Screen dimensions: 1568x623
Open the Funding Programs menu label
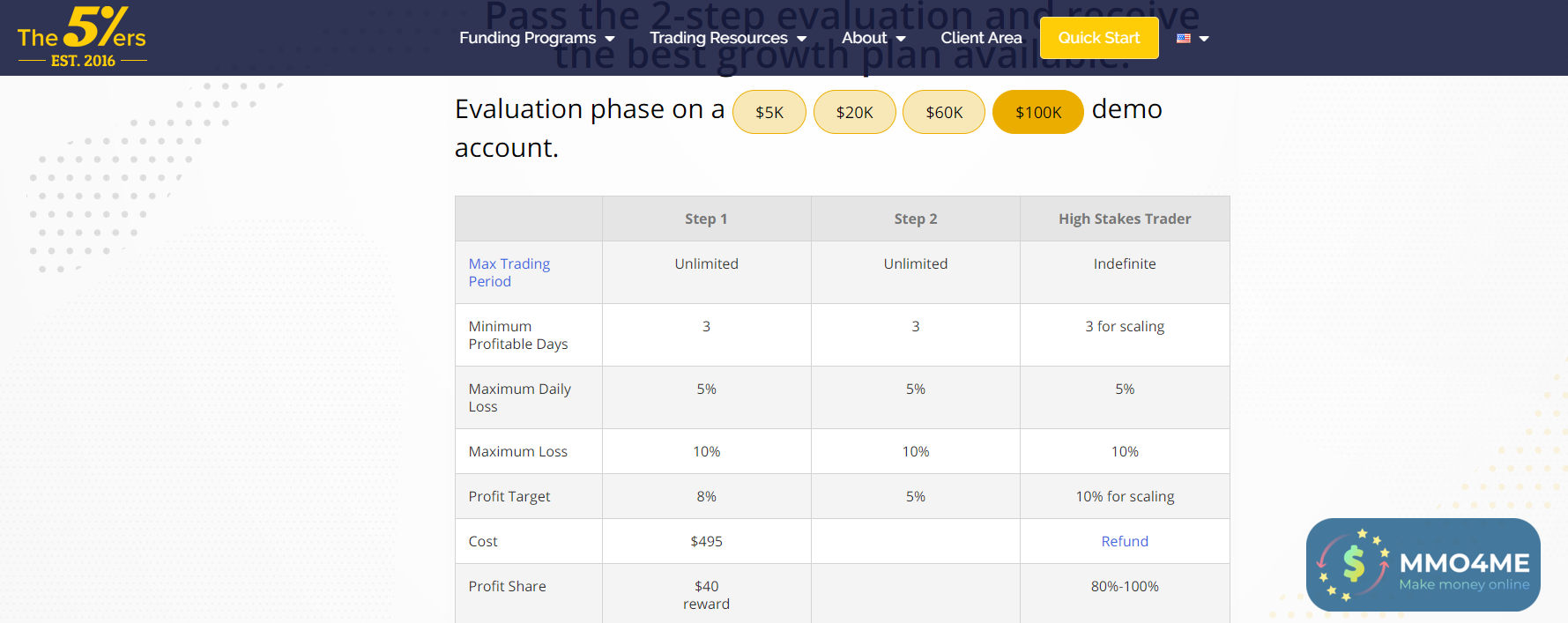tap(527, 38)
